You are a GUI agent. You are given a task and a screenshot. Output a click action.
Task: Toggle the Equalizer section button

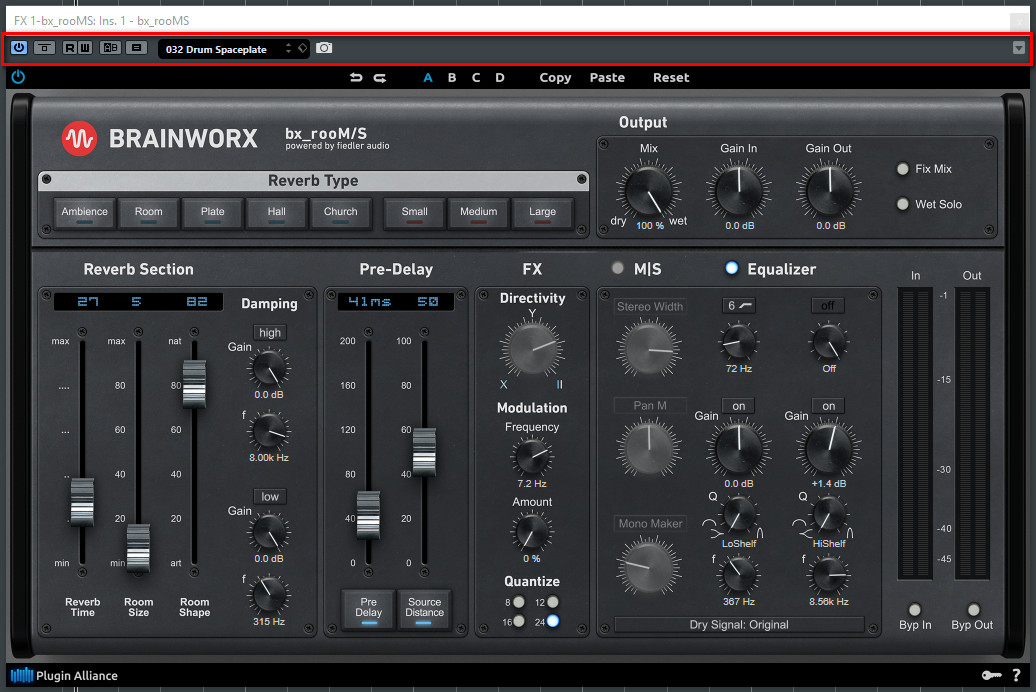731,268
